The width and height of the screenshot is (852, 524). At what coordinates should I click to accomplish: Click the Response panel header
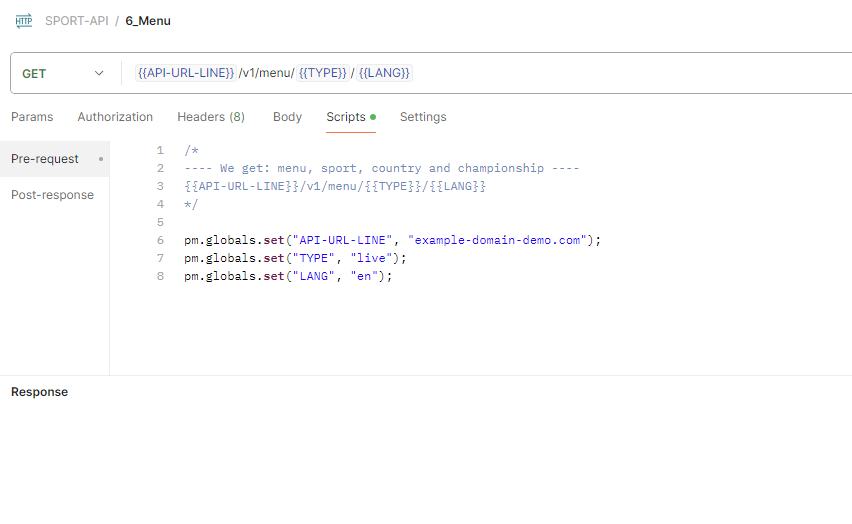[x=40, y=392]
